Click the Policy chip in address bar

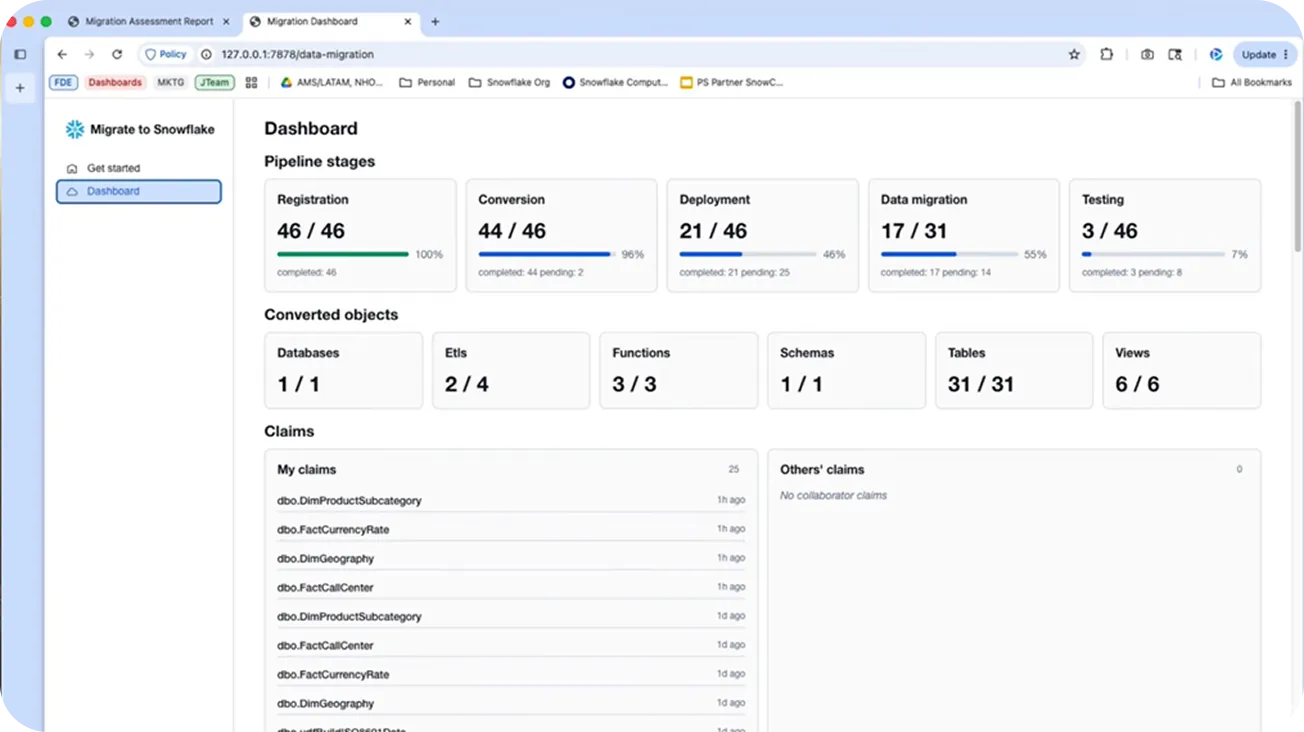165,55
